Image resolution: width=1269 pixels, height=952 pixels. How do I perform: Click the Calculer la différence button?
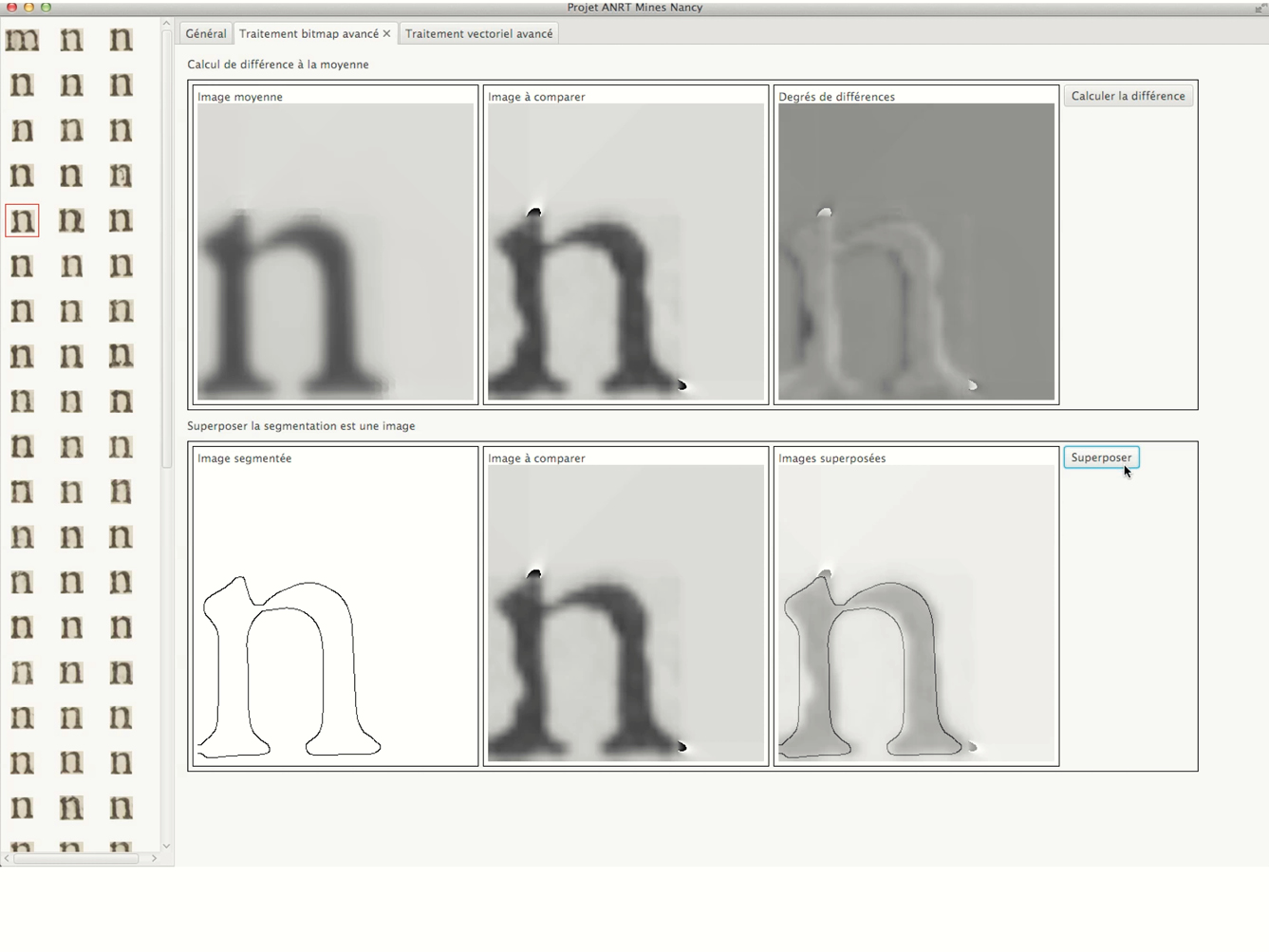coord(1128,96)
